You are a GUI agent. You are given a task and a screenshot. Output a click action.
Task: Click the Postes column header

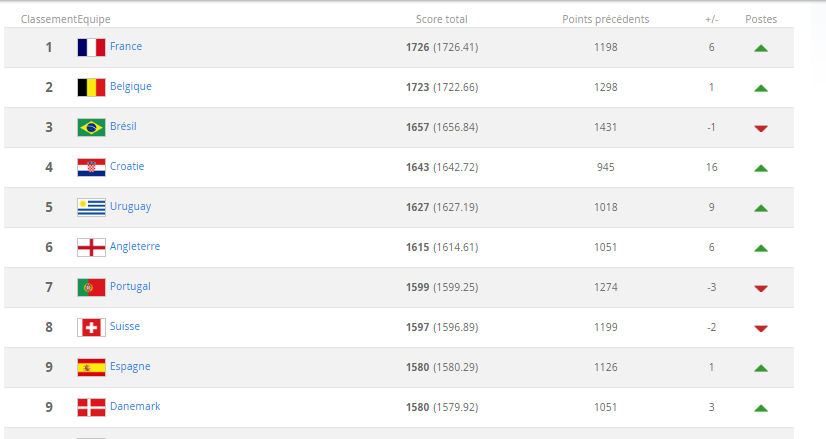coord(761,19)
